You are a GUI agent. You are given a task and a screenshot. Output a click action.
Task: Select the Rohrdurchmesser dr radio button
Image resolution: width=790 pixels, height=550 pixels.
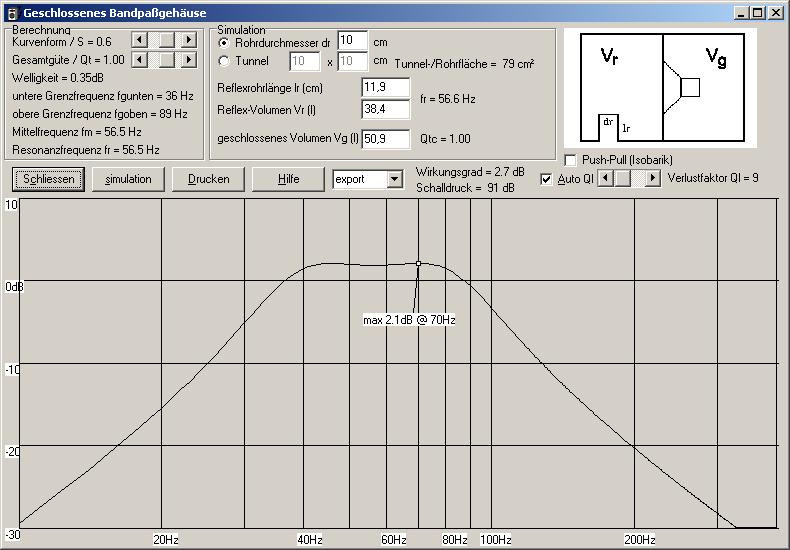[x=224, y=43]
